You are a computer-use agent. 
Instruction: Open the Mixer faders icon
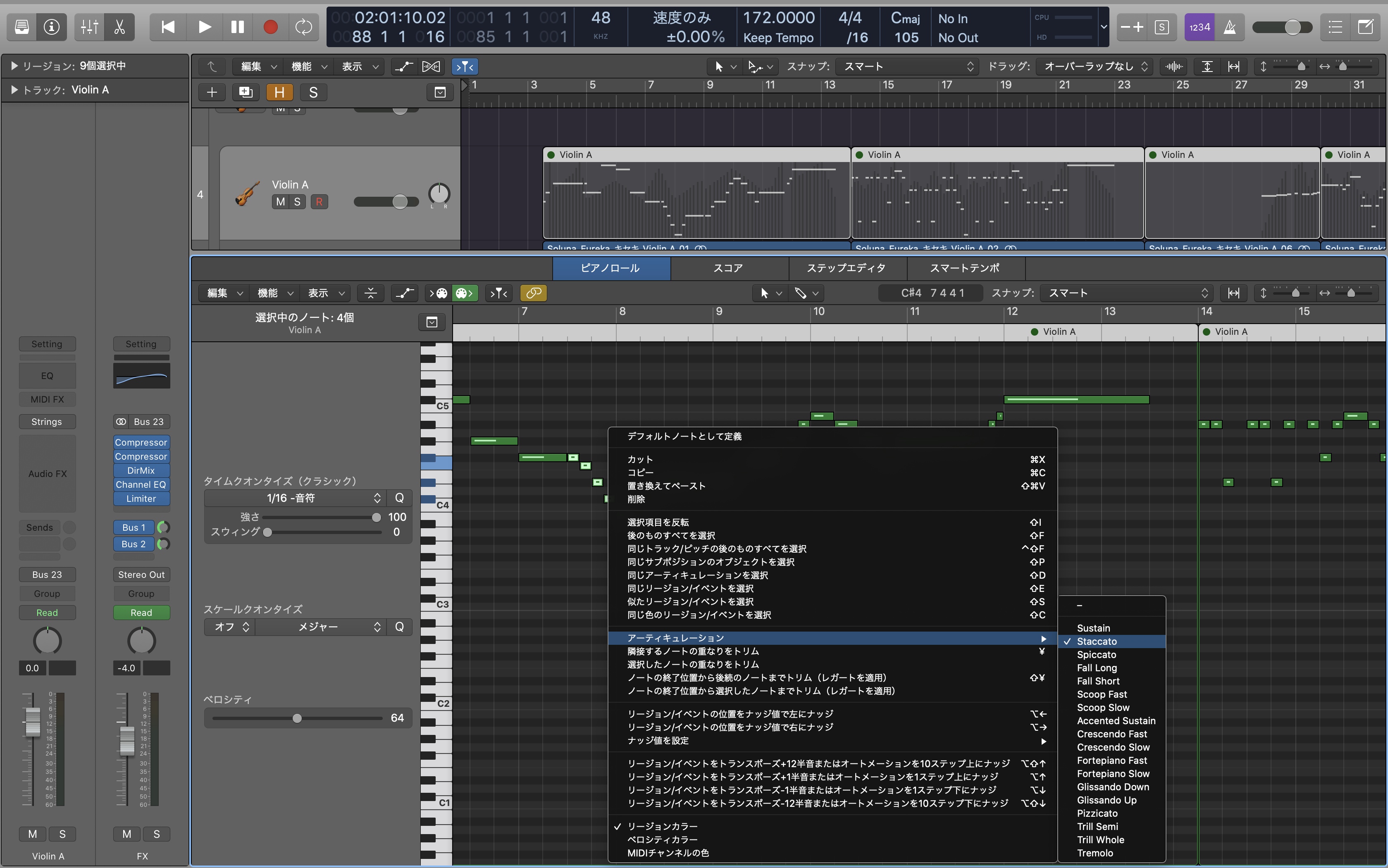pyautogui.click(x=90, y=27)
